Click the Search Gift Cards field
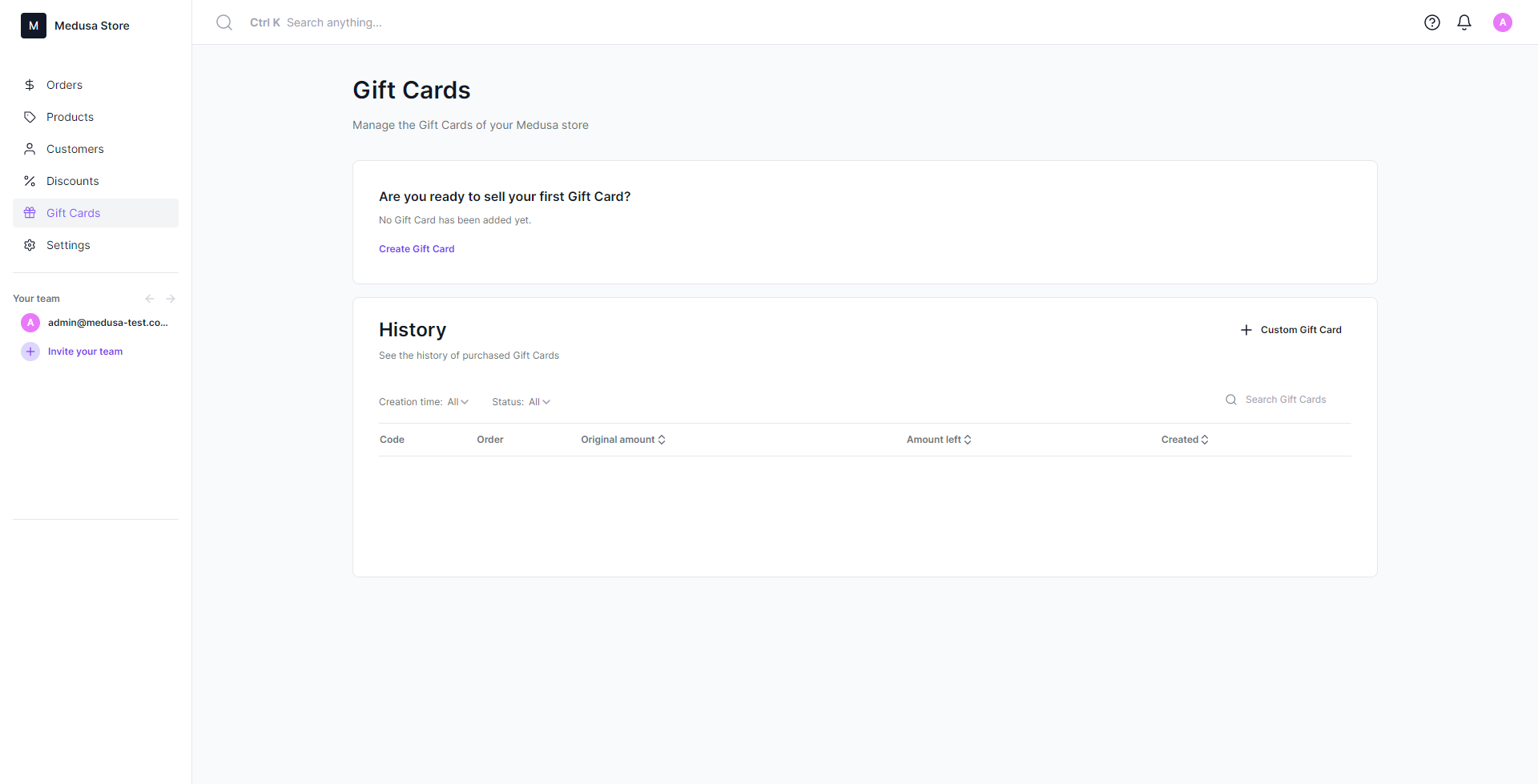The height and width of the screenshot is (784, 1538). pos(1285,399)
